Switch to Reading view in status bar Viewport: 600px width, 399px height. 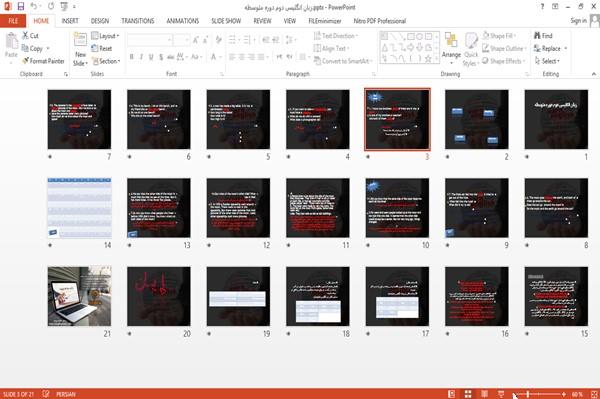click(484, 394)
